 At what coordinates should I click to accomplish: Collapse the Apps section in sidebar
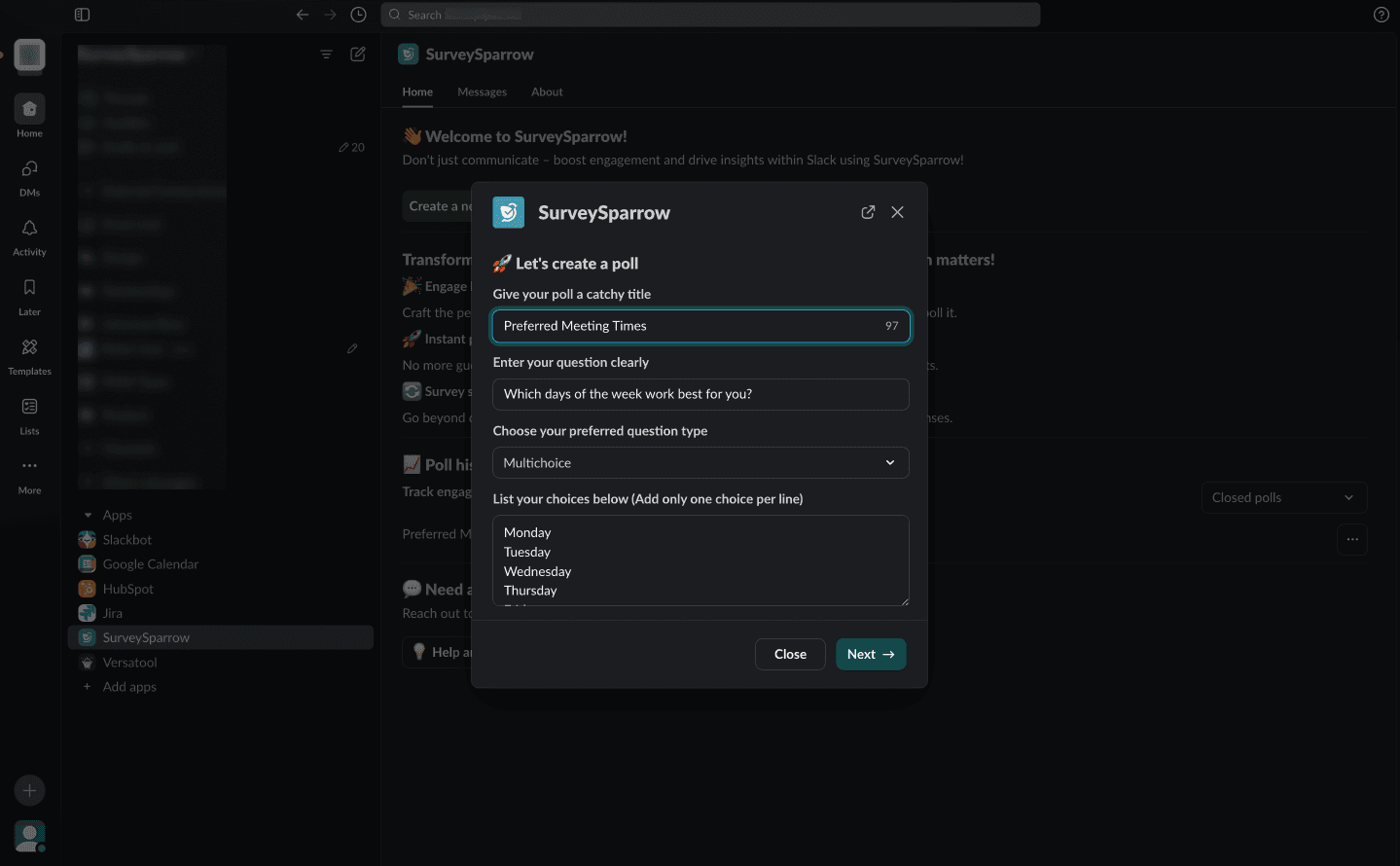89,516
